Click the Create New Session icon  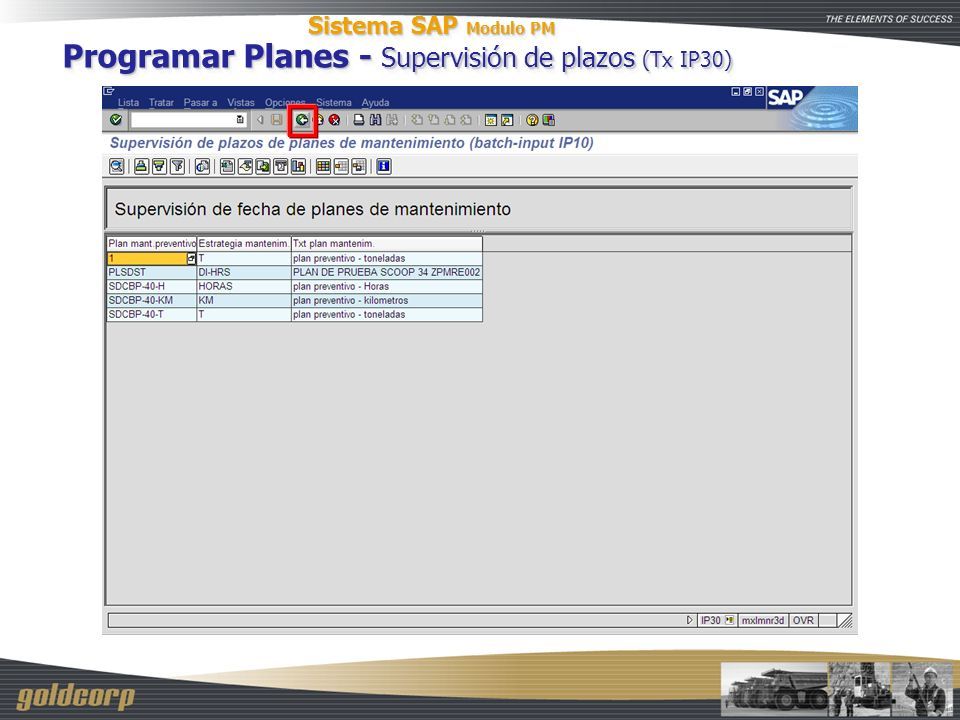point(491,120)
